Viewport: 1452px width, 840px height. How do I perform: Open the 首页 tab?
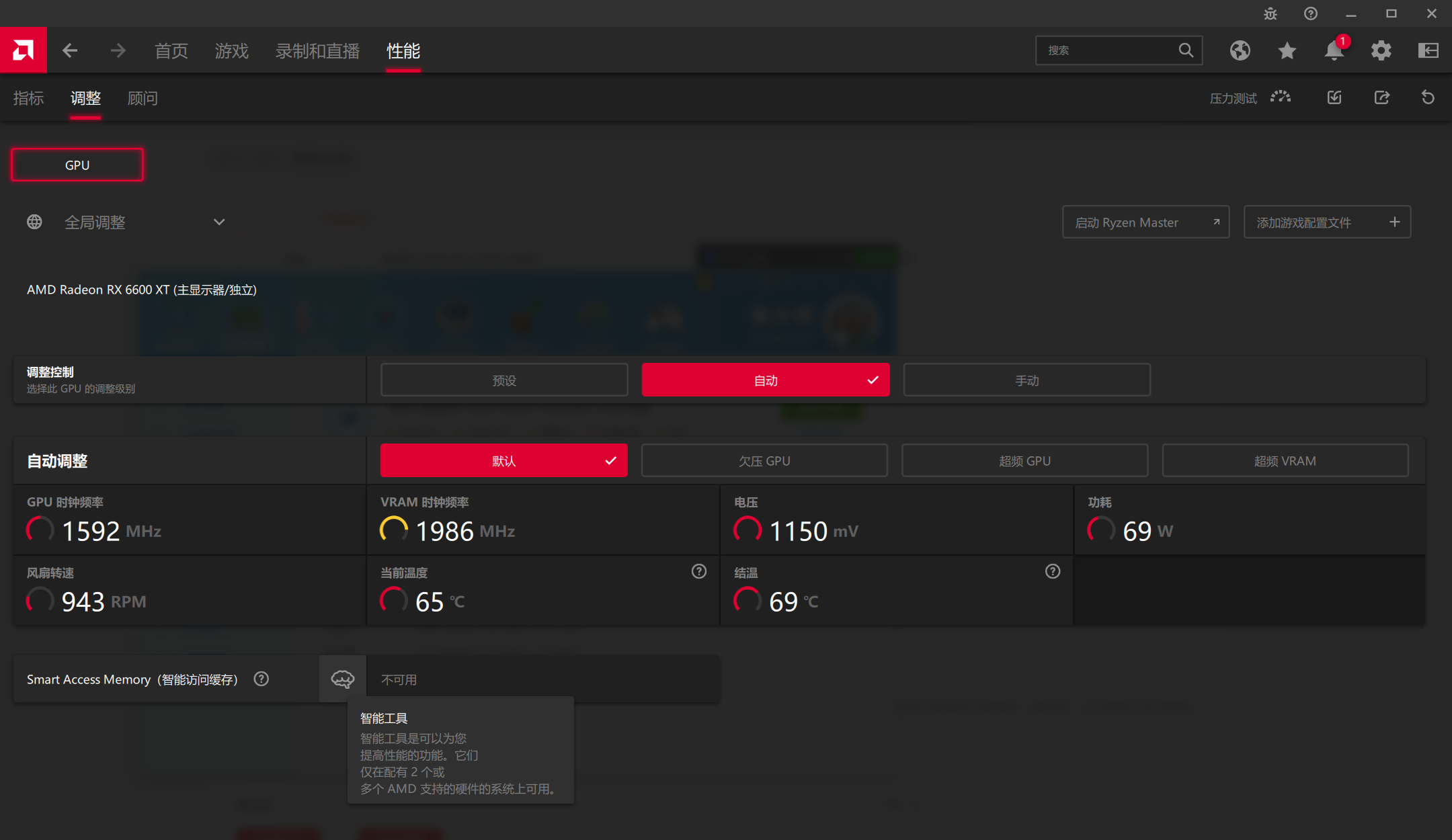tap(171, 51)
